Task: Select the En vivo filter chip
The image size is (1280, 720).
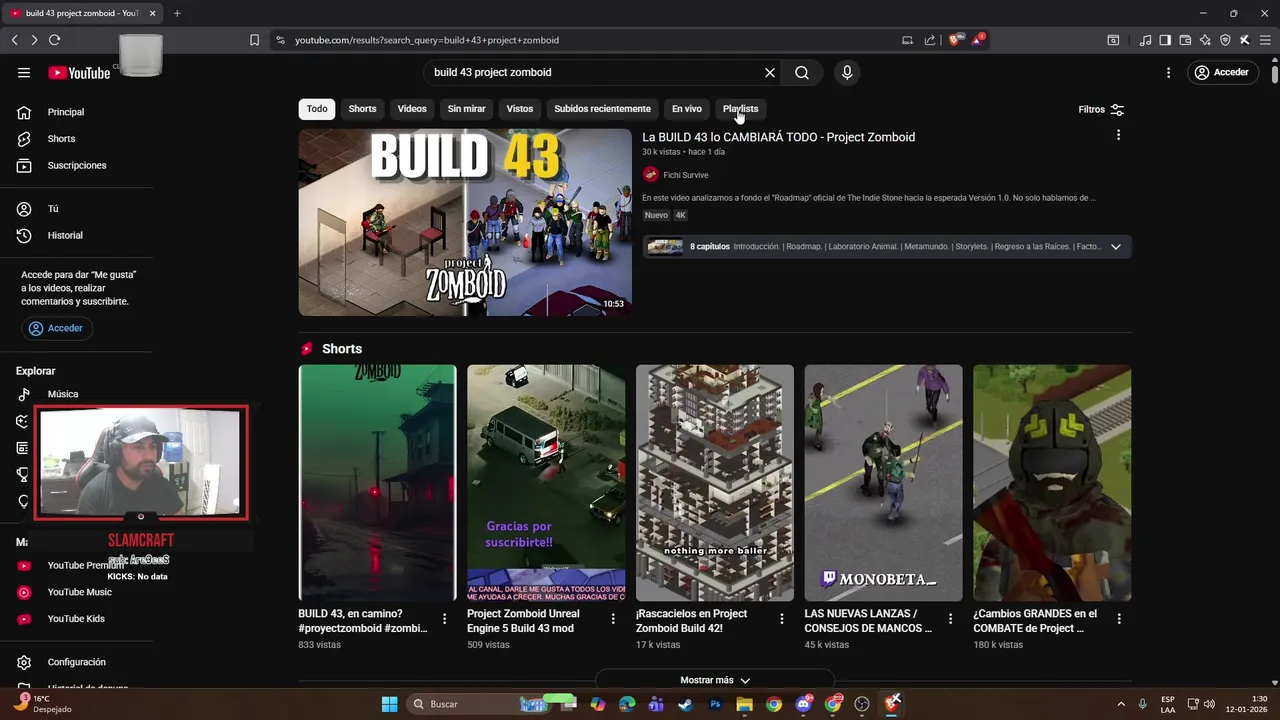Action: 687,109
